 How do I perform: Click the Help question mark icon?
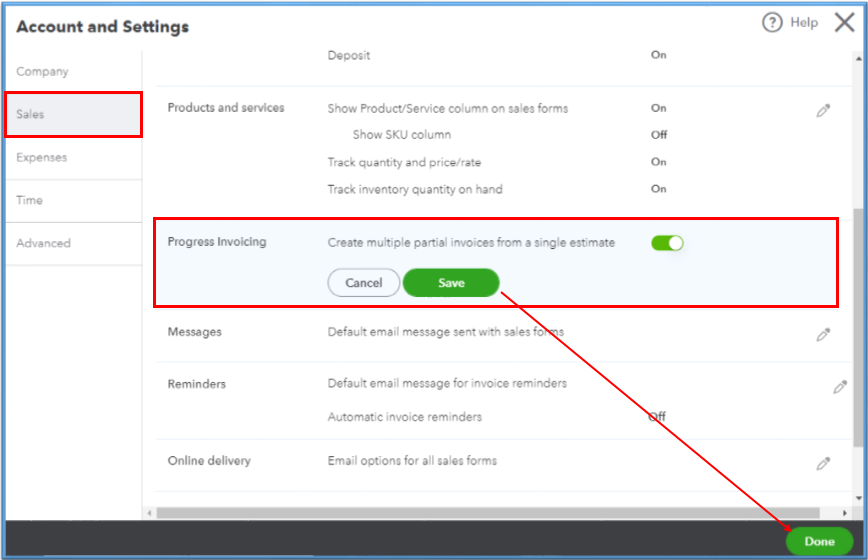click(772, 23)
